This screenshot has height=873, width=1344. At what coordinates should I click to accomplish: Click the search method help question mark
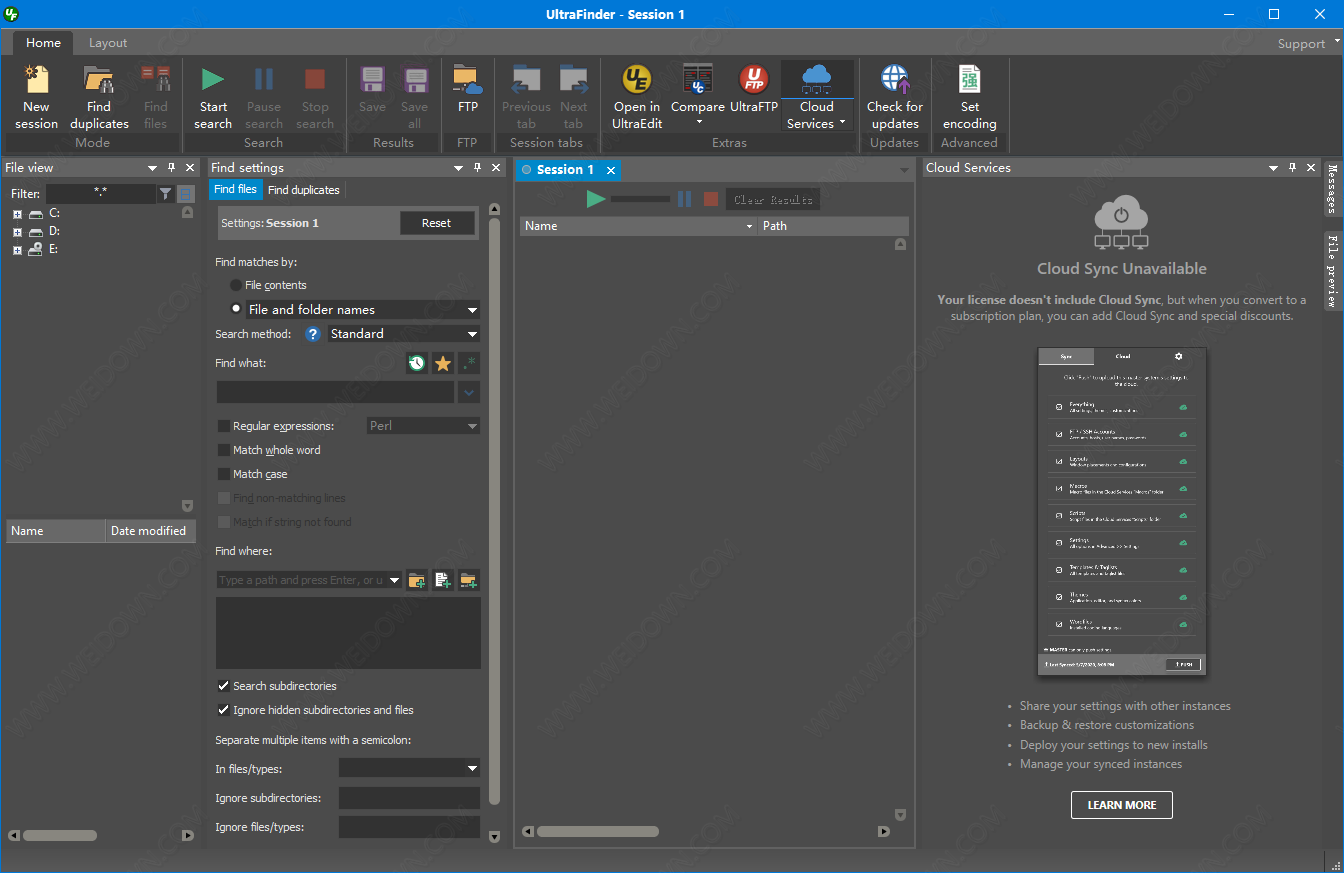pos(312,334)
